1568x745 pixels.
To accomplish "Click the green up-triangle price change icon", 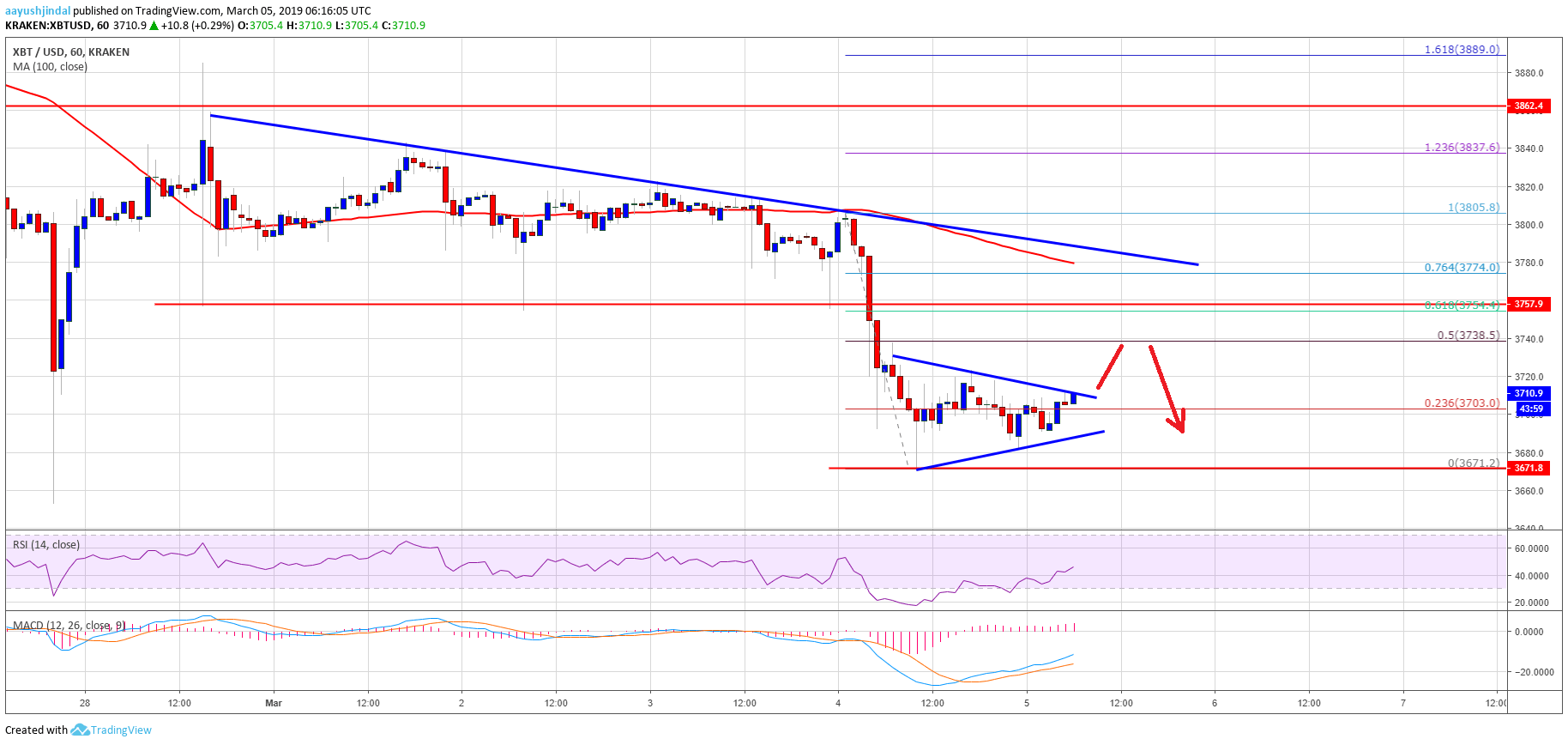I will [x=154, y=26].
